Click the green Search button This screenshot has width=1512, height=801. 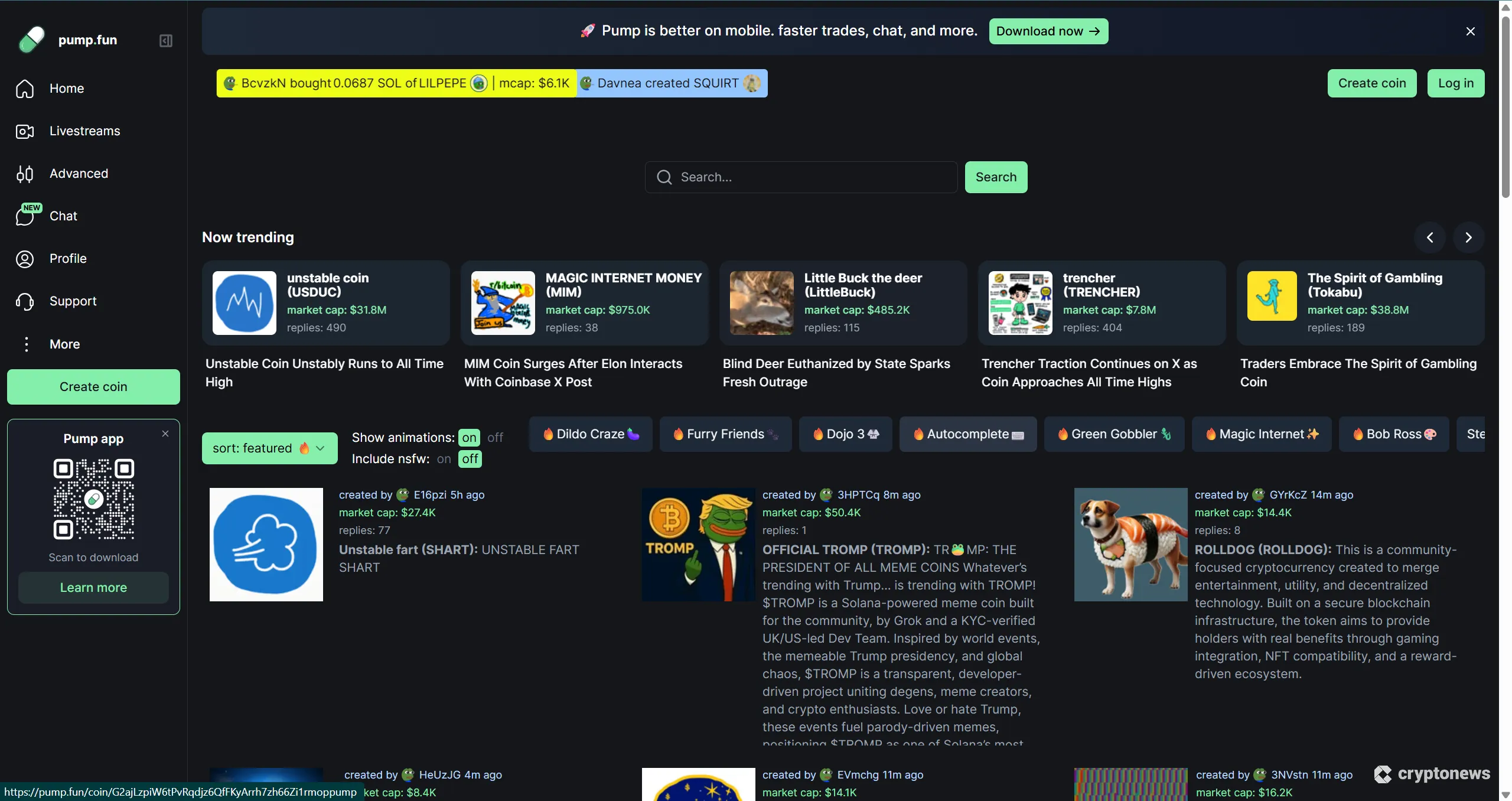[x=996, y=177]
